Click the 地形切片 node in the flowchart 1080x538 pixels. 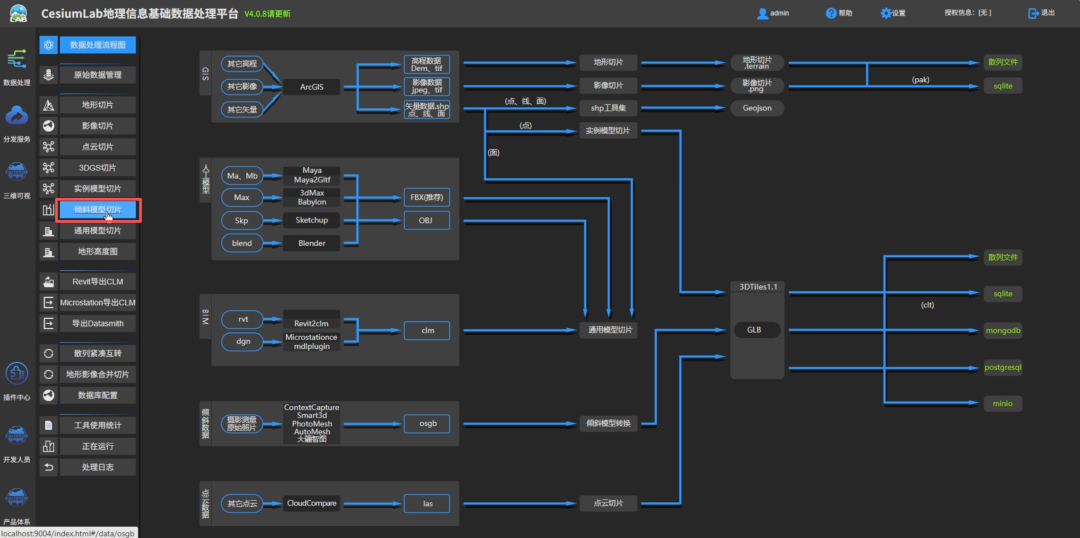click(x=608, y=63)
